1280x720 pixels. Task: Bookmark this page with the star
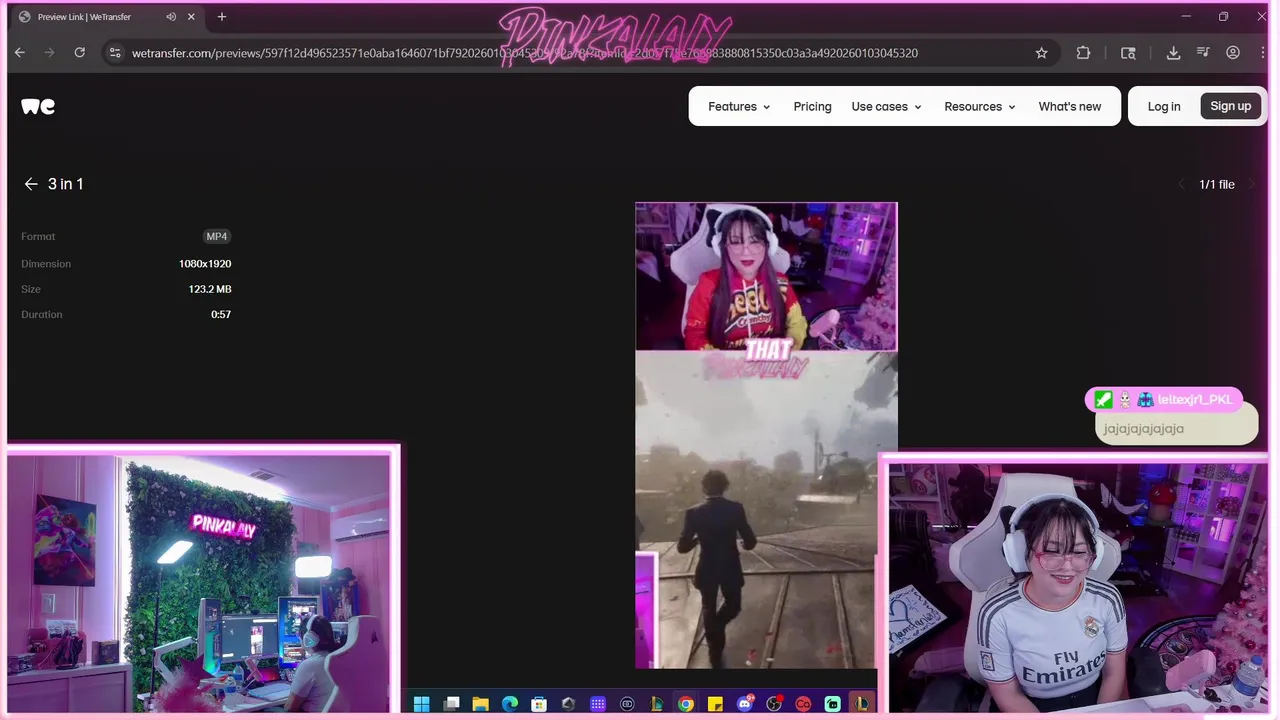[x=1041, y=53]
